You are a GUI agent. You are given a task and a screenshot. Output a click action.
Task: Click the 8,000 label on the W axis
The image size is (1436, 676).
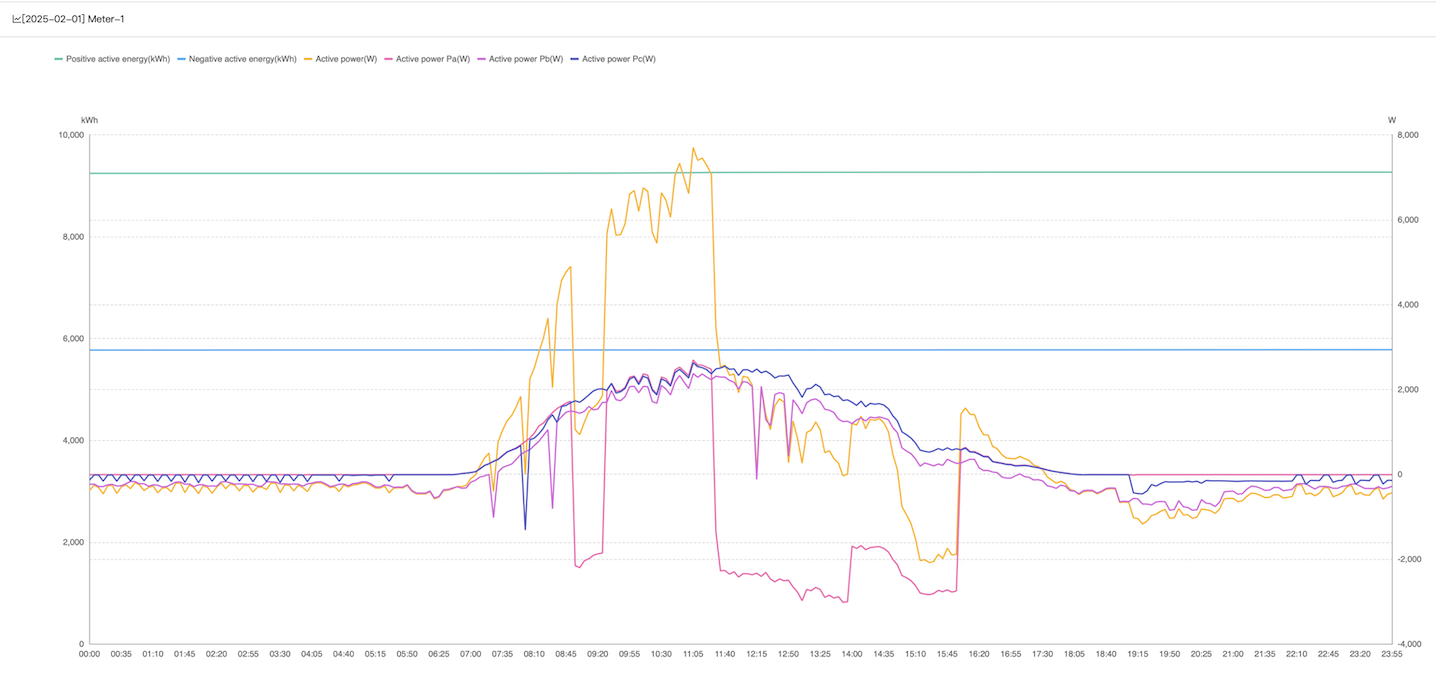coord(1407,135)
